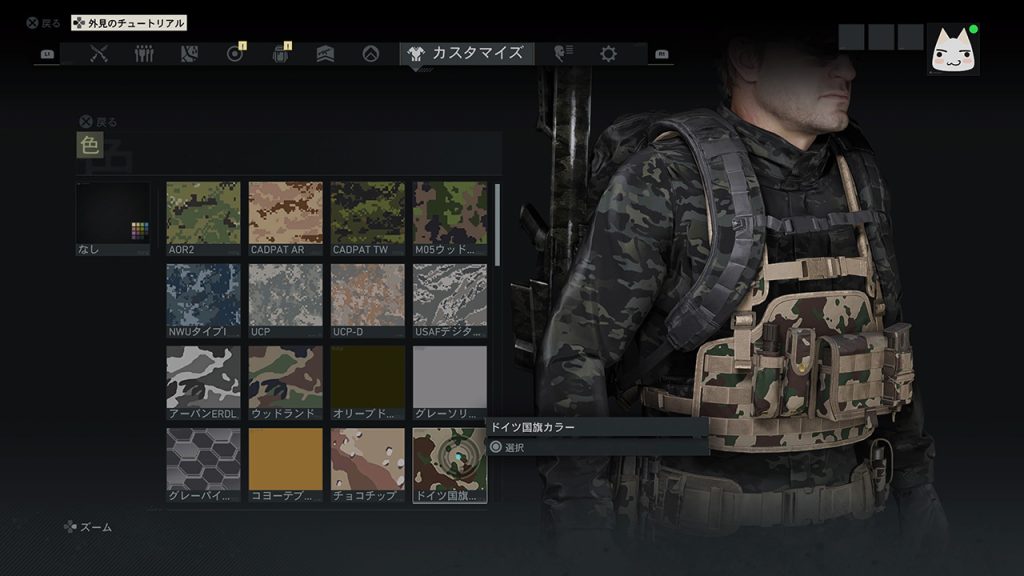This screenshot has width=1024, height=576.
Task: Open the objectives target tab icon
Action: pyautogui.click(x=235, y=54)
